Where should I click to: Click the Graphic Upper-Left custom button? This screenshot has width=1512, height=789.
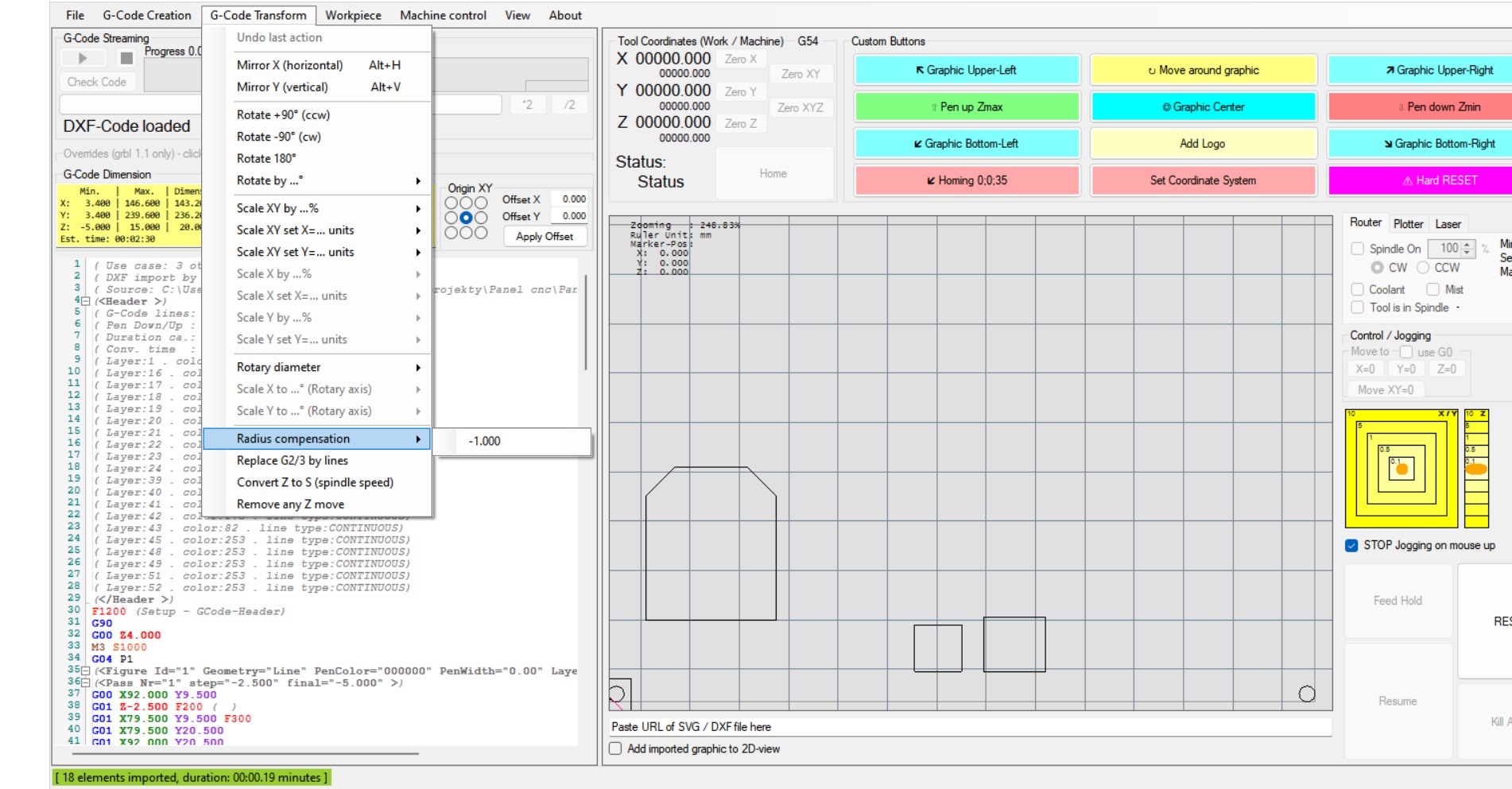(966, 70)
